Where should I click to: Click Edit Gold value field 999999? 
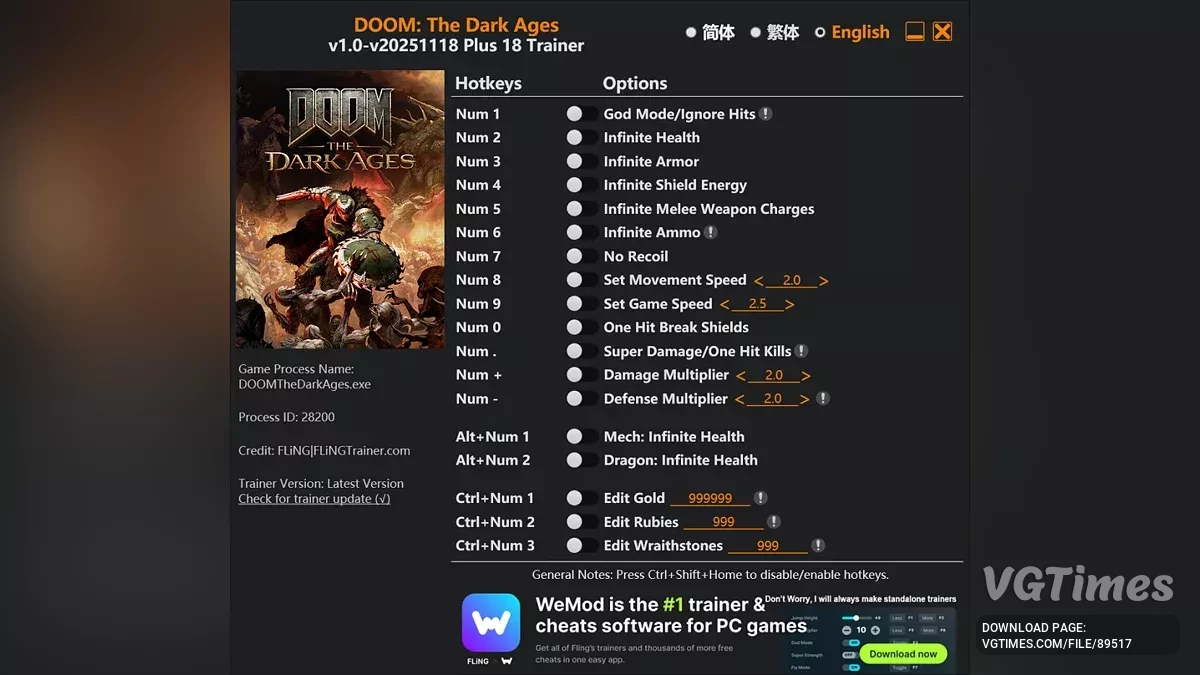coord(710,498)
